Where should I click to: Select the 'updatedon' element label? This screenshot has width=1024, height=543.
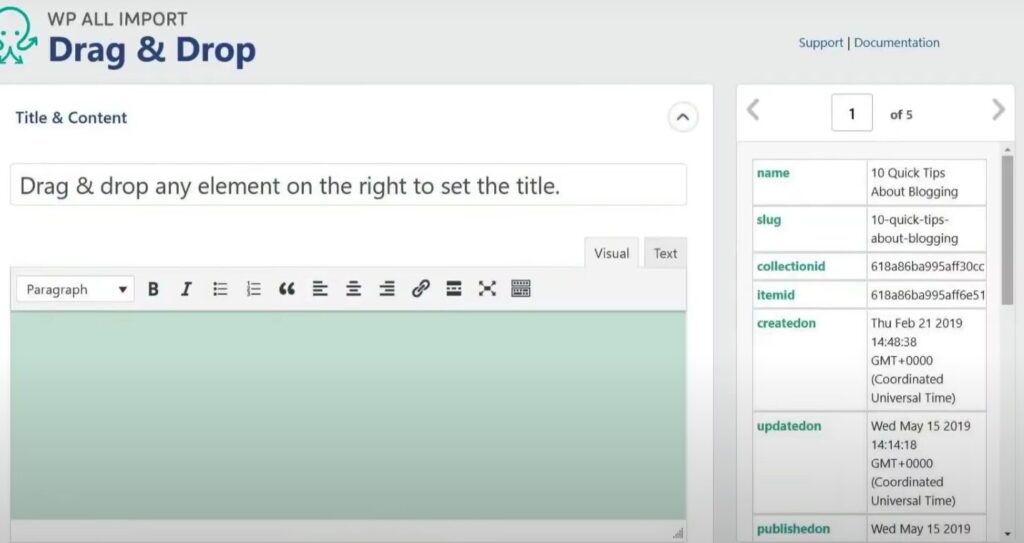pyautogui.click(x=789, y=426)
